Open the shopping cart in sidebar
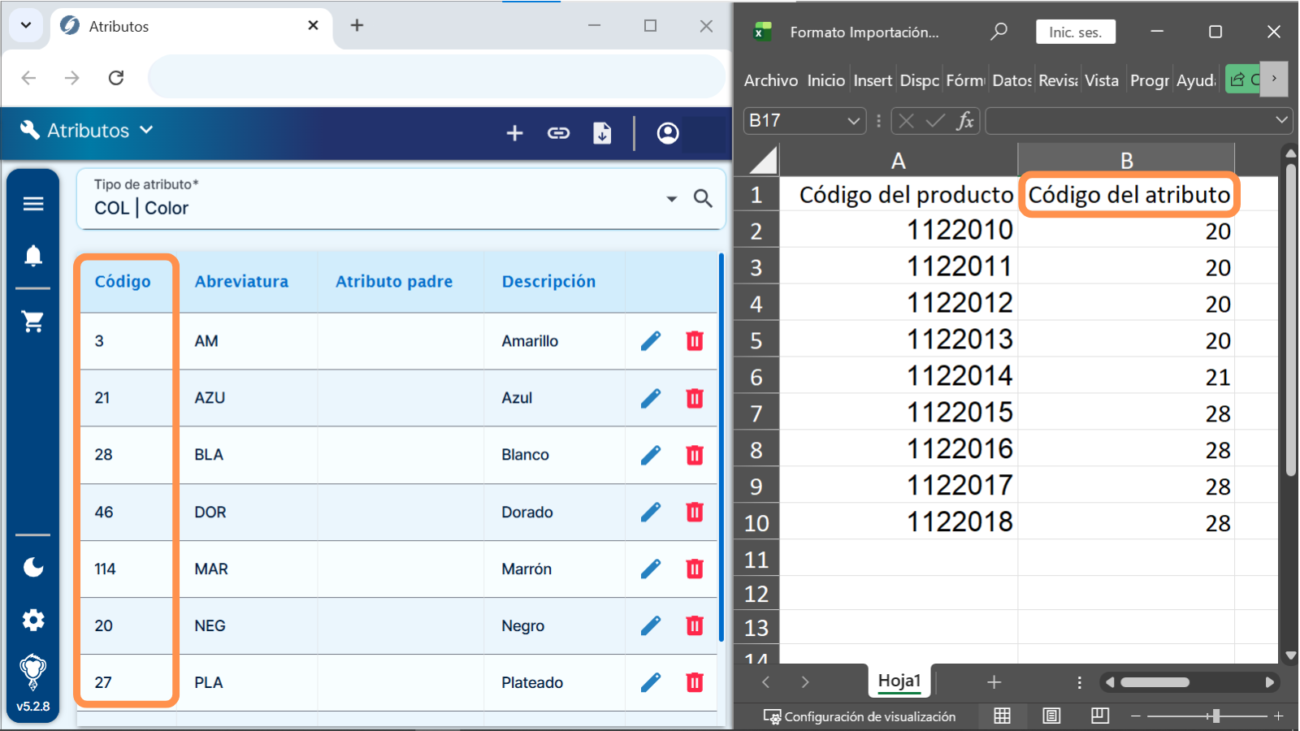Screen dimensions: 1300x731 point(33,322)
